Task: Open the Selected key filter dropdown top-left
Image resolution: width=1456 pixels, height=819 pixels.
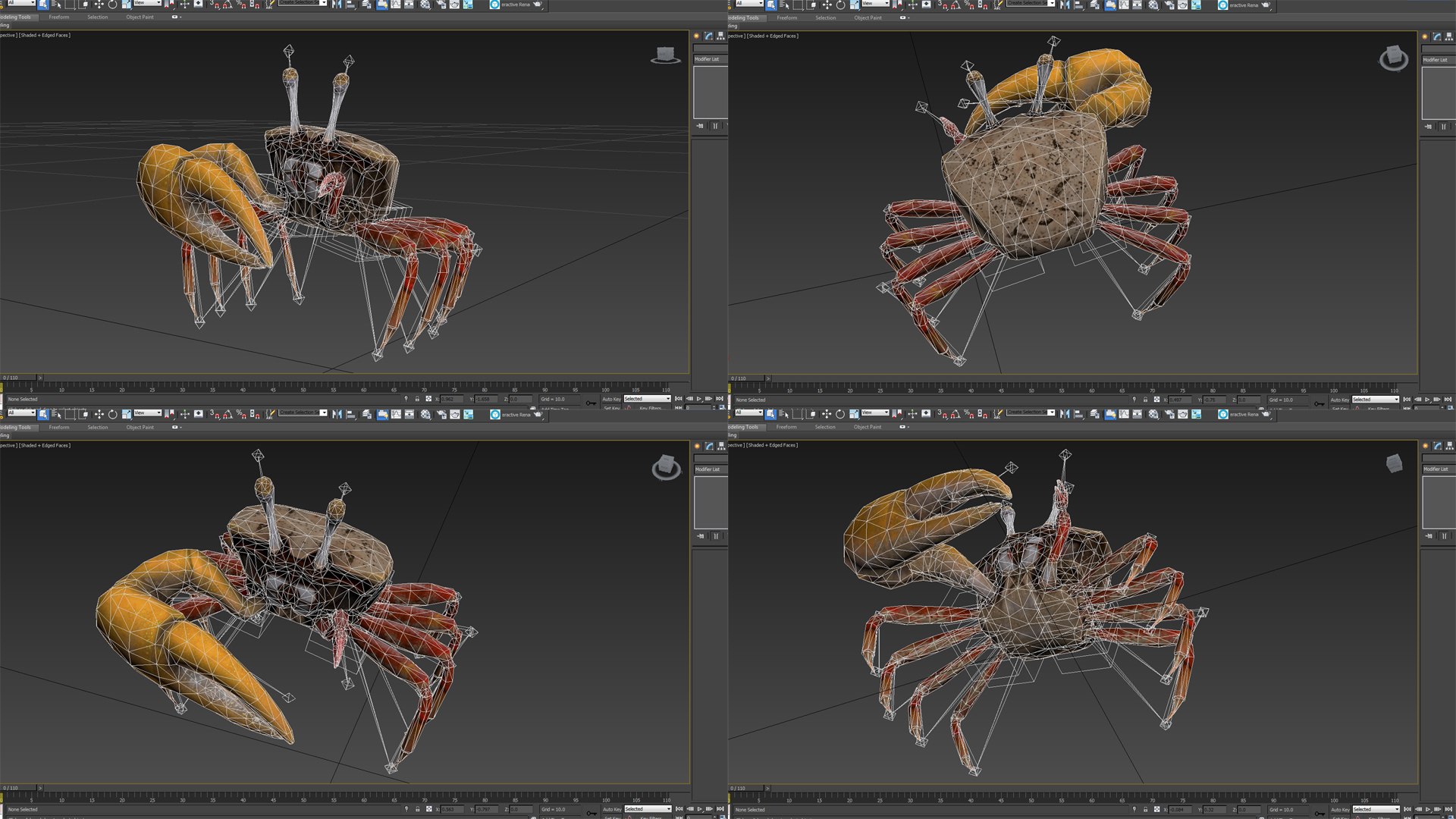Action: coord(647,399)
